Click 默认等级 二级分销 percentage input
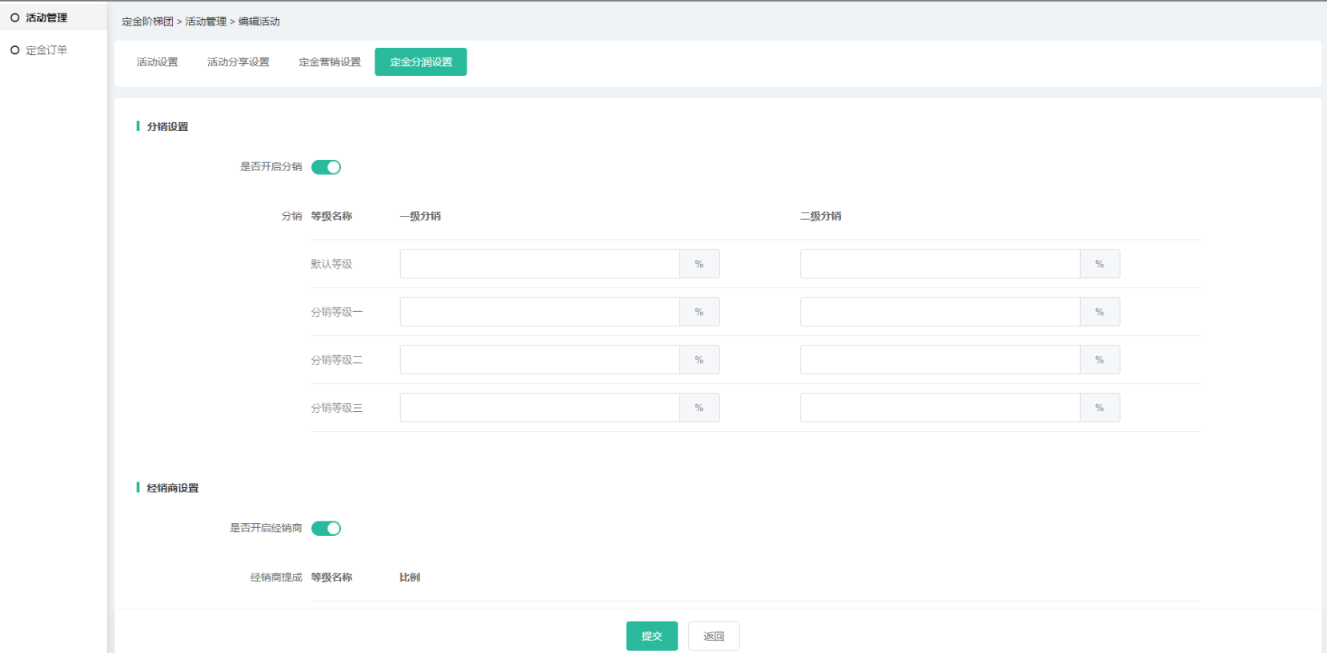Image resolution: width=1327 pixels, height=653 pixels. [940, 264]
